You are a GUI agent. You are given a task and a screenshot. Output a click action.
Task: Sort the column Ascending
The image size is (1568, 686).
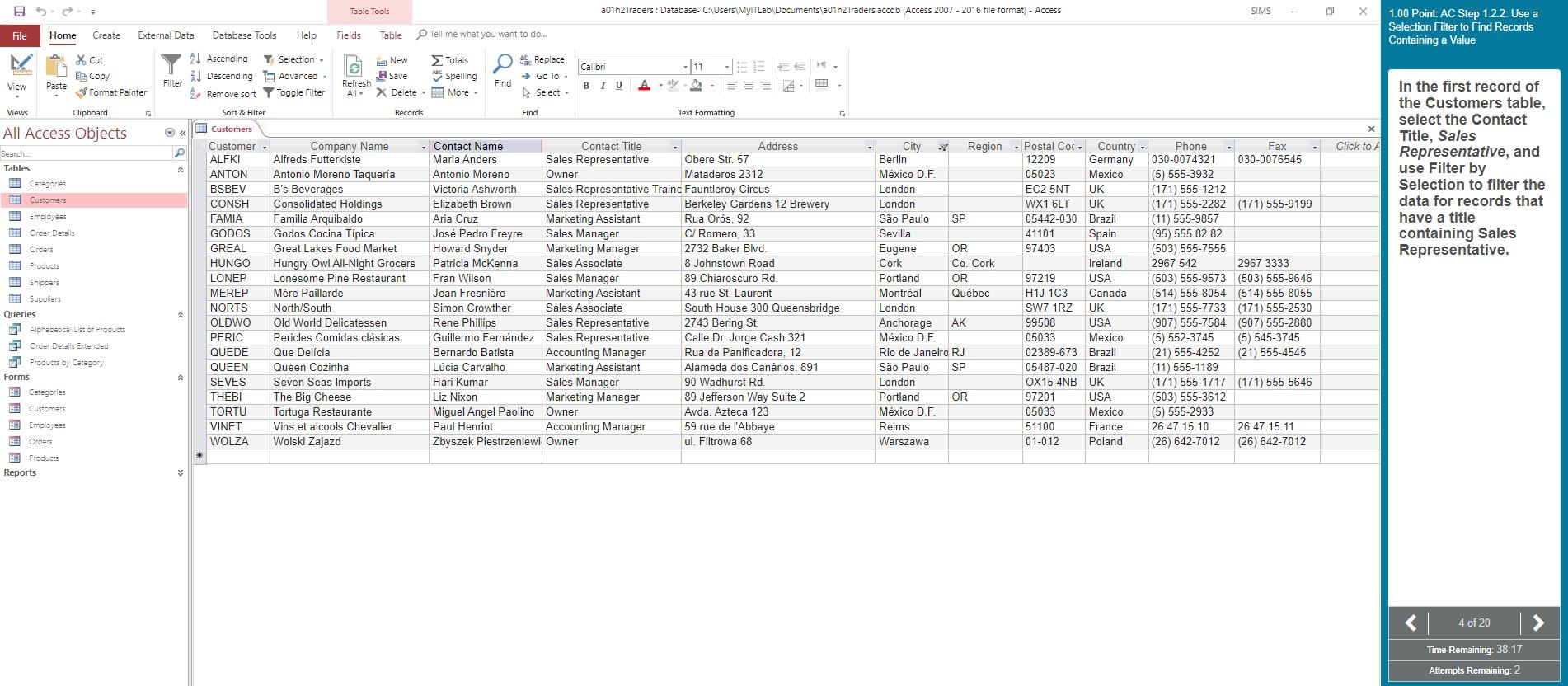219,59
